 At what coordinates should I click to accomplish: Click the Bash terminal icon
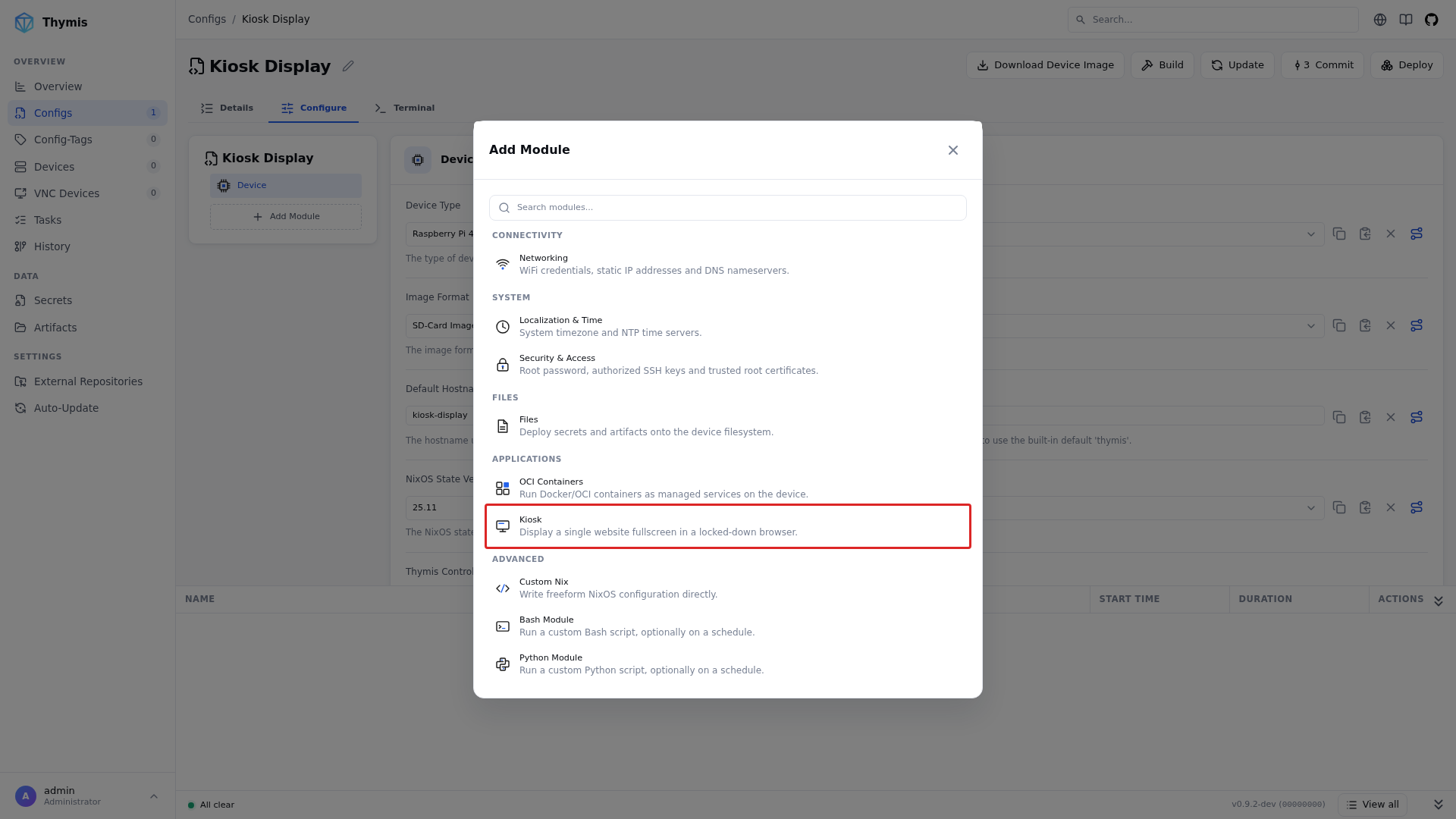(x=503, y=626)
